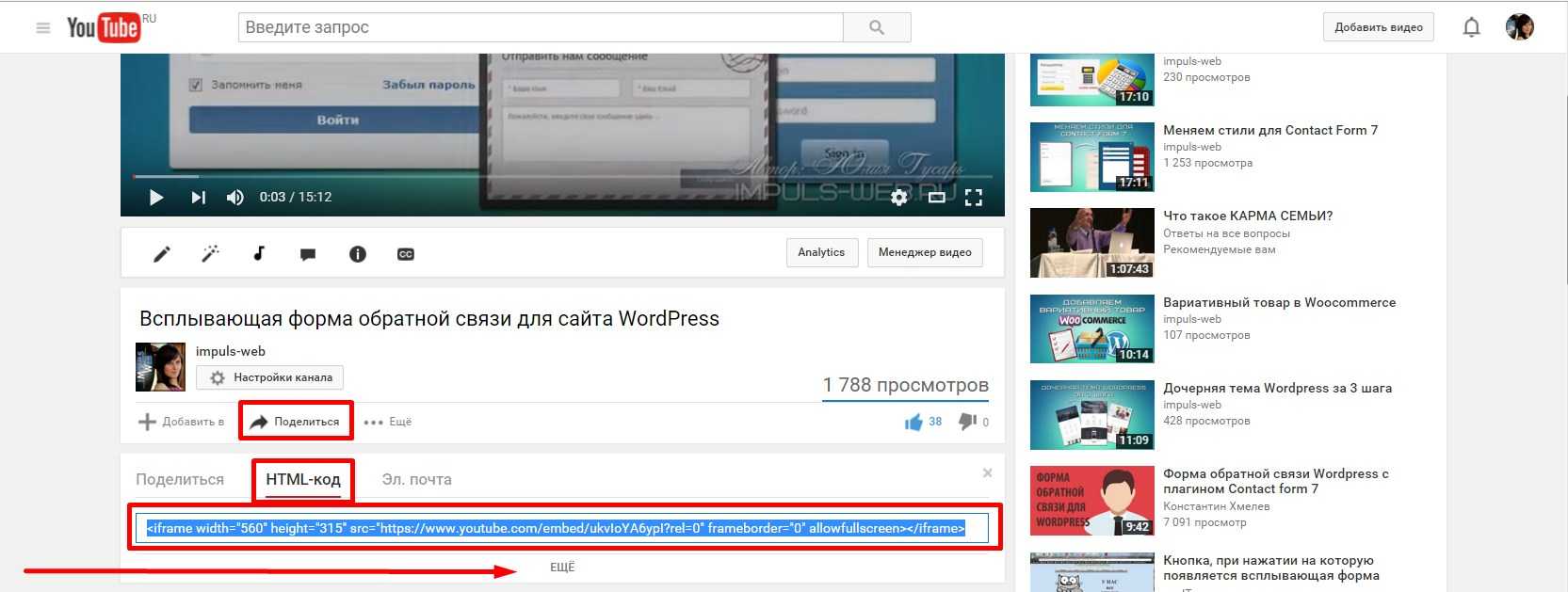Open the hamburger guide menu
Viewport: 1568px width, 592px height.
(42, 28)
